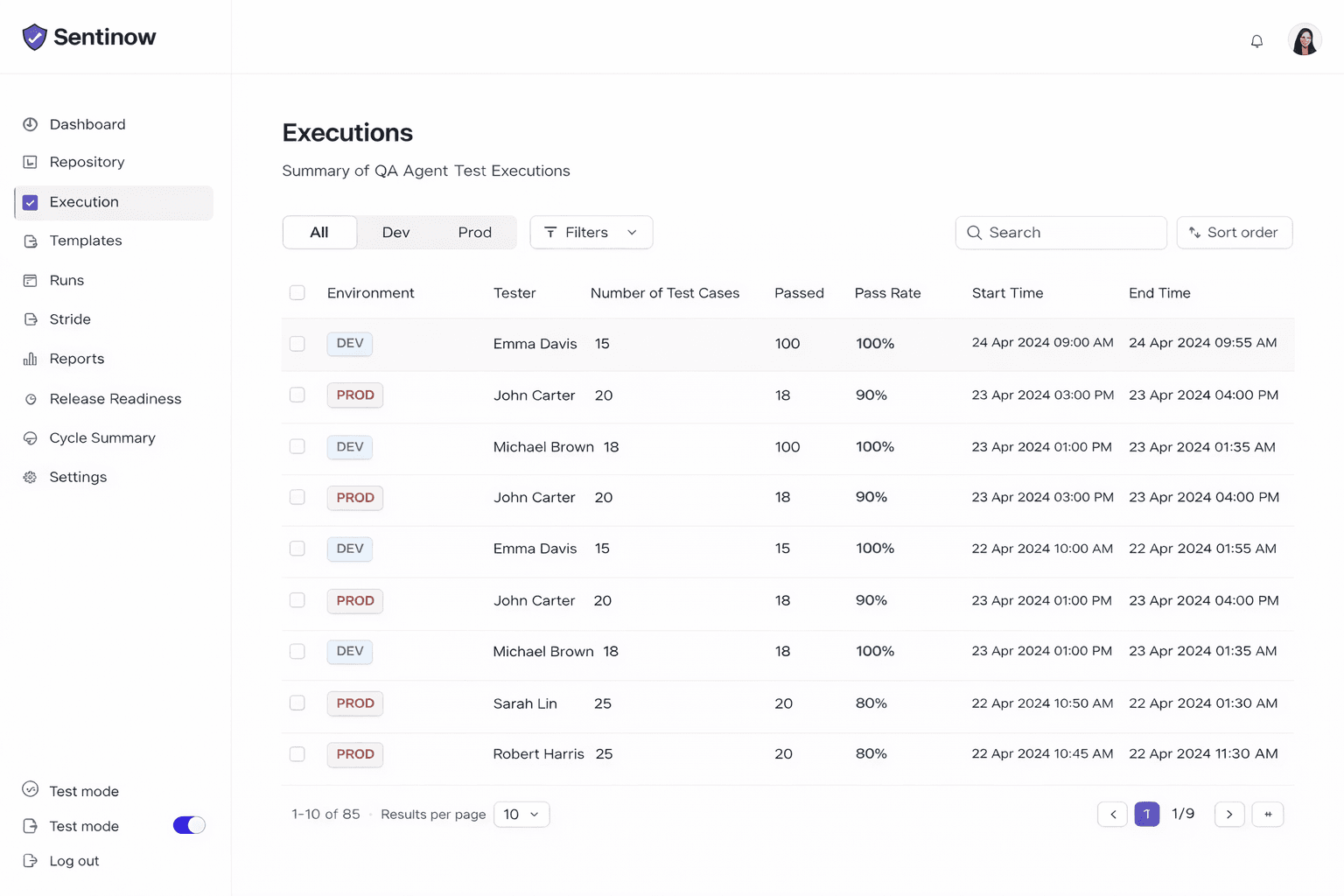Click the Cycle Summary icon
The height and width of the screenshot is (896, 1344).
pyautogui.click(x=31, y=438)
